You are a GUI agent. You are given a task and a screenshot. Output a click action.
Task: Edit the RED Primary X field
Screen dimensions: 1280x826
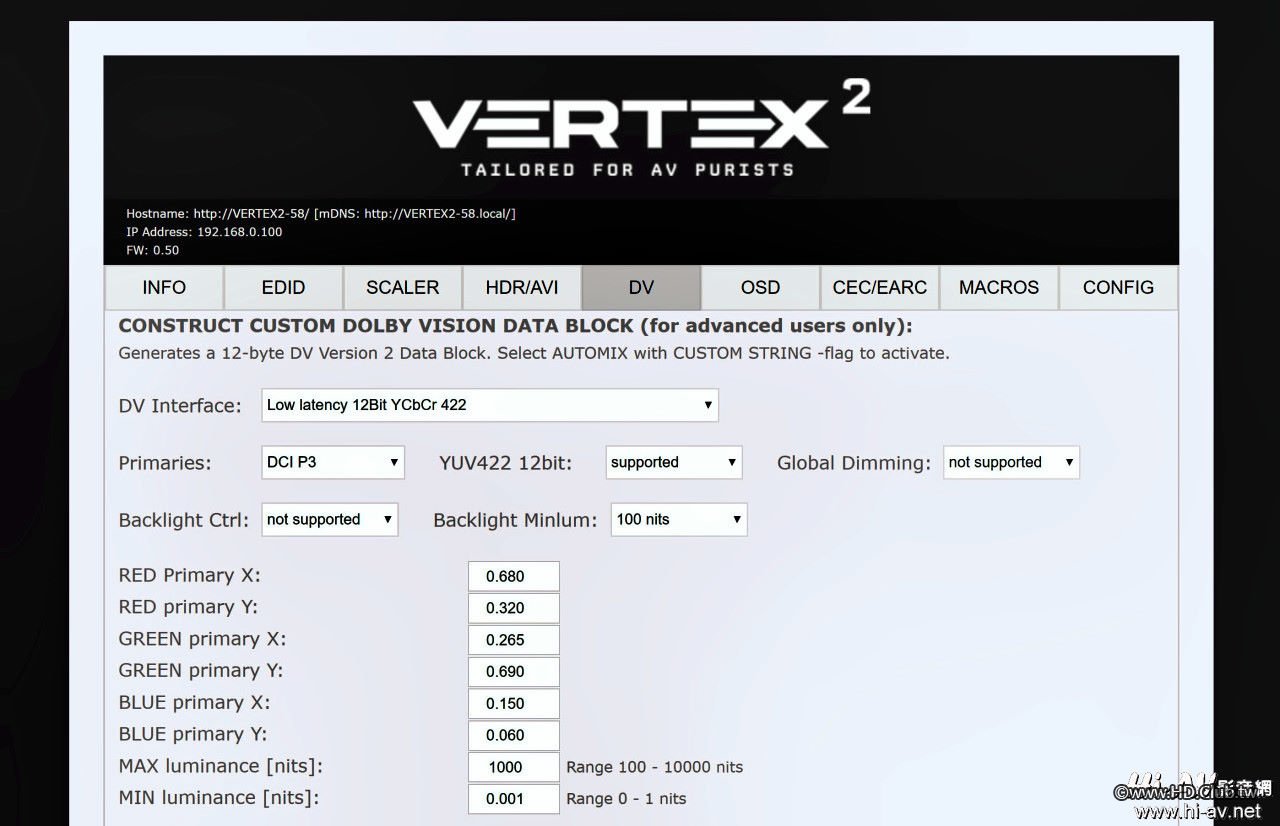pos(514,576)
